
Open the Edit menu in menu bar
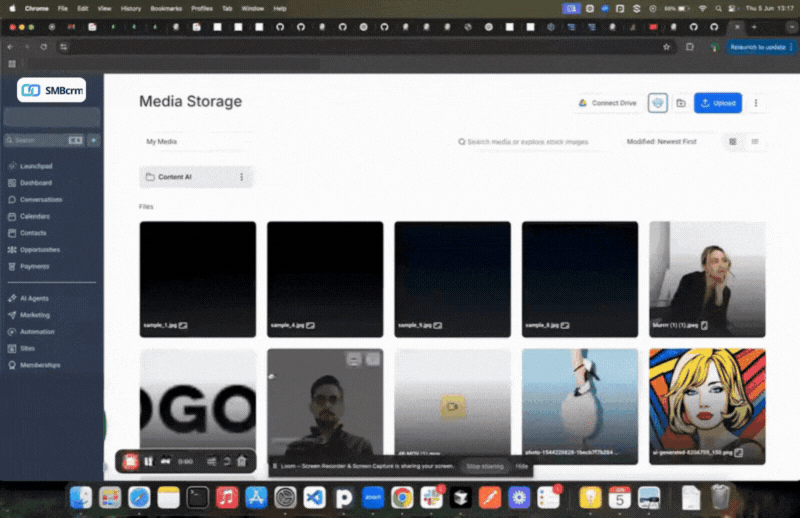click(83, 8)
